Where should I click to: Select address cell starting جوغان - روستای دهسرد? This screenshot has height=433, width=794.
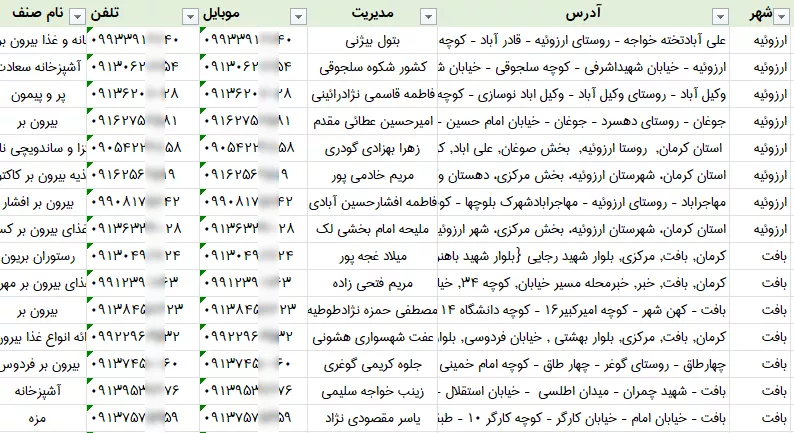click(583, 121)
